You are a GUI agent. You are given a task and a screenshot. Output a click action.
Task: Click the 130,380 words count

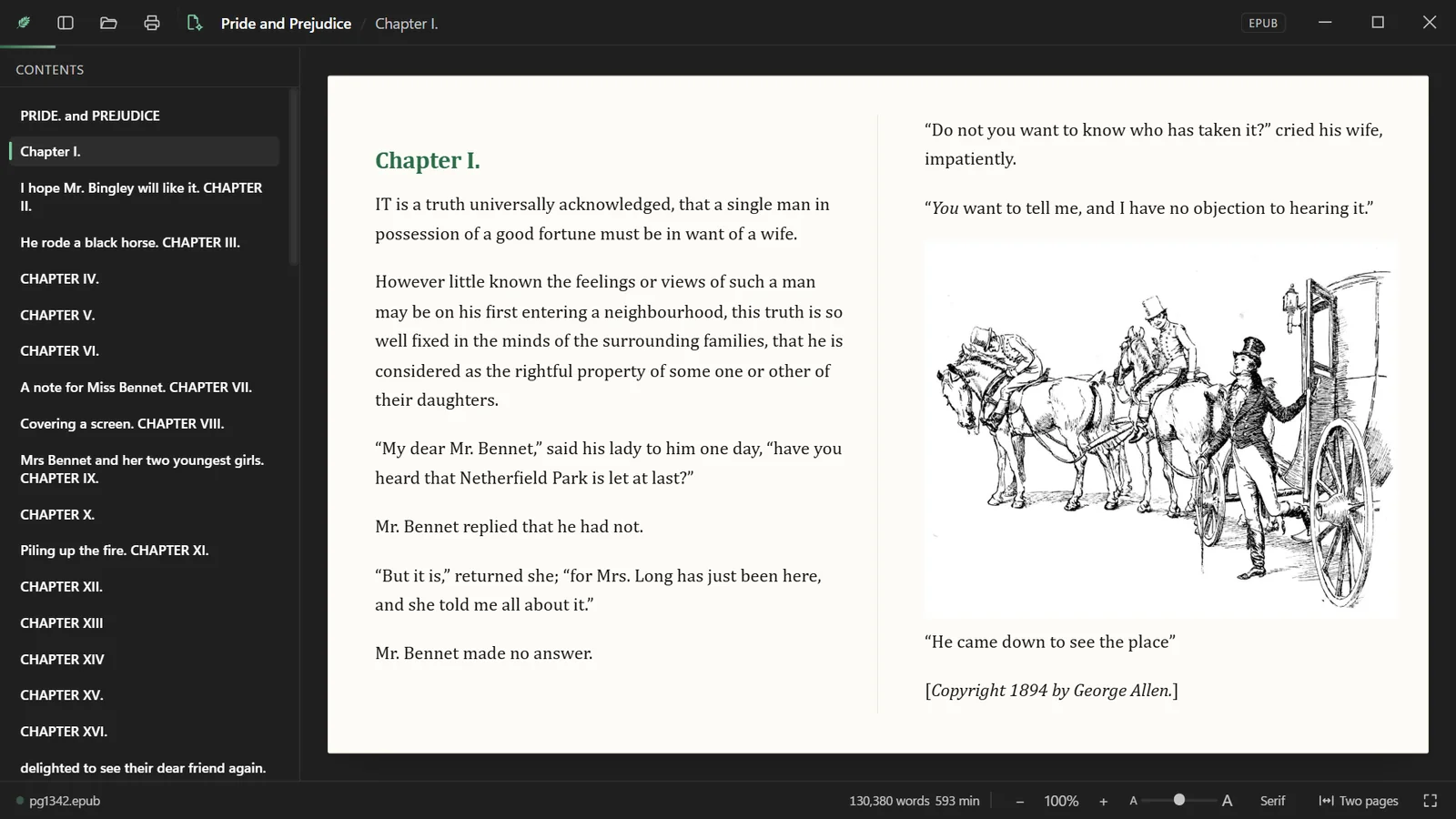click(x=889, y=801)
